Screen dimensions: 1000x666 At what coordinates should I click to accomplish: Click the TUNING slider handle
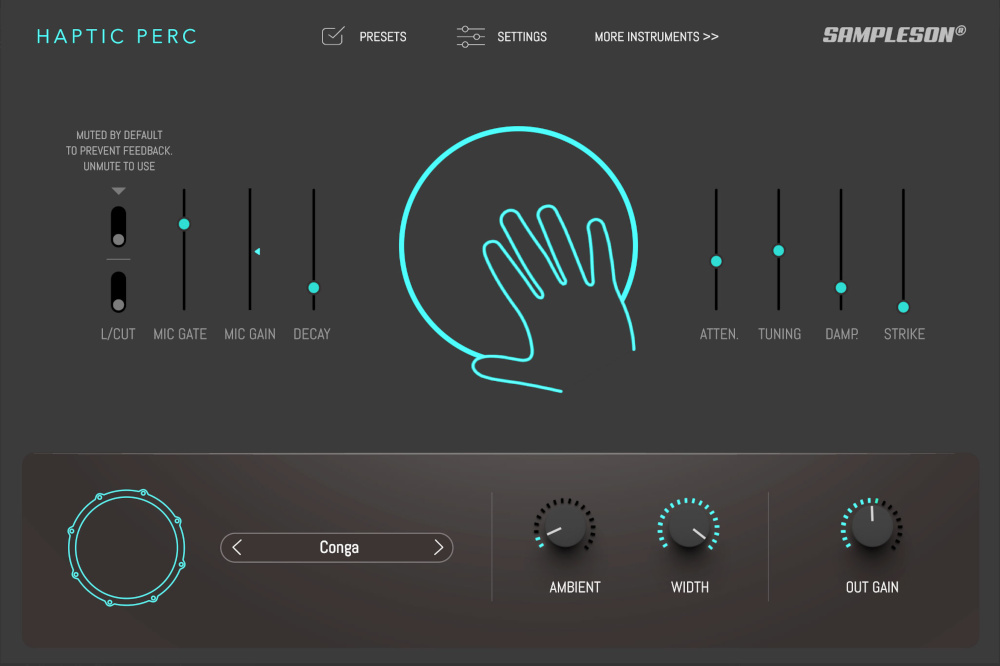point(779,251)
